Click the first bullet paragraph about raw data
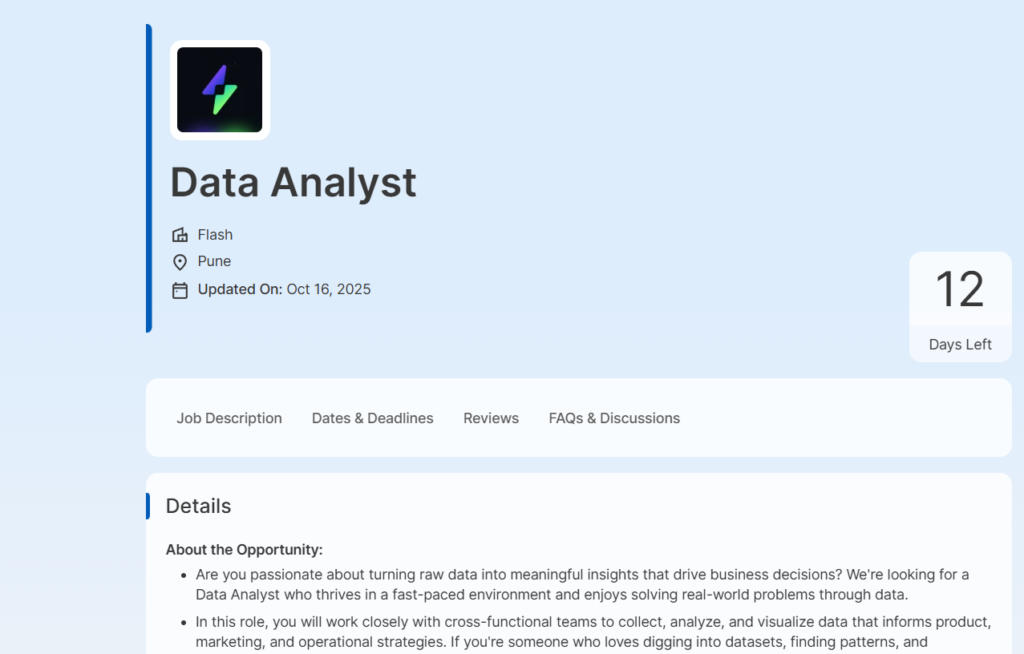The width and height of the screenshot is (1024, 654). click(x=583, y=584)
